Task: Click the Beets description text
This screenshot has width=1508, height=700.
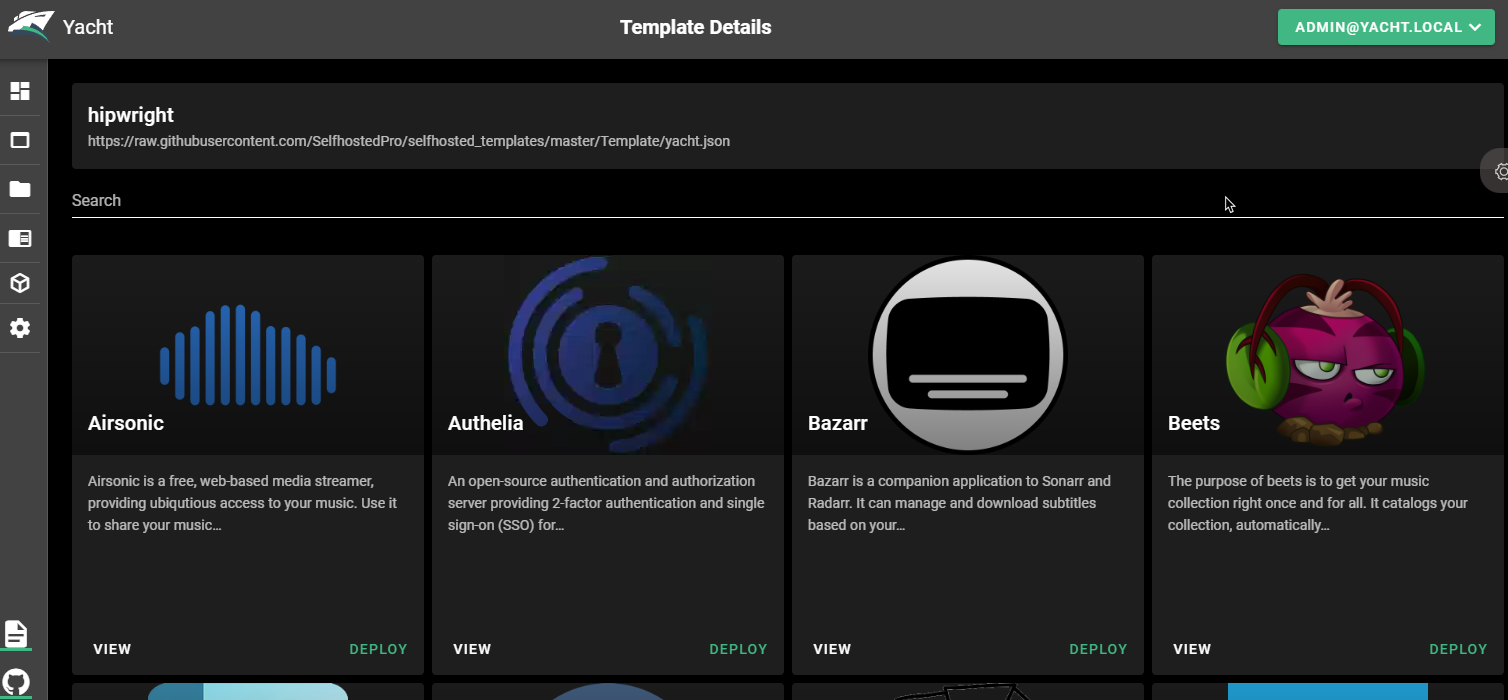Action: click(1318, 503)
